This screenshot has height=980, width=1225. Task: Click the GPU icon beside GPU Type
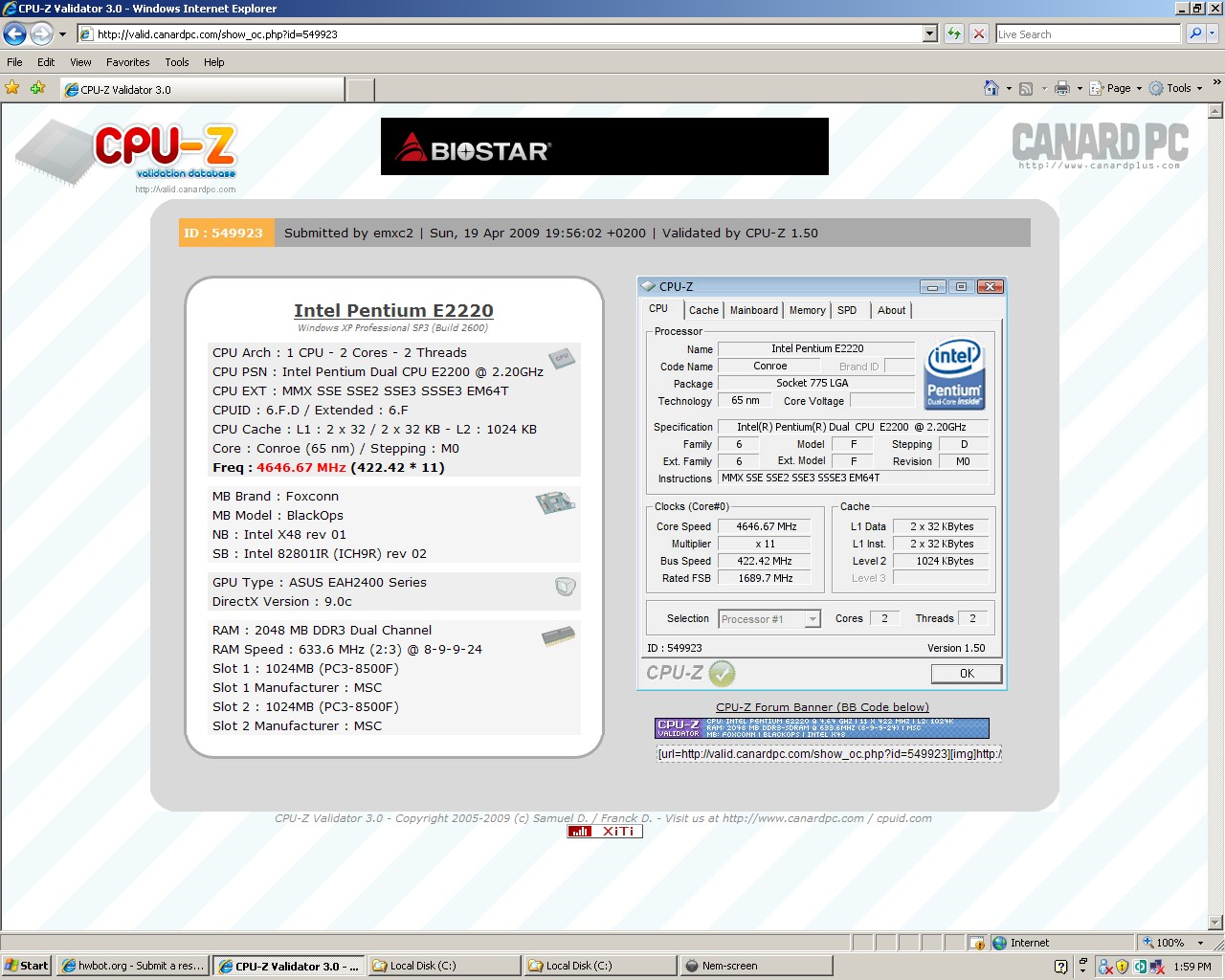(565, 587)
